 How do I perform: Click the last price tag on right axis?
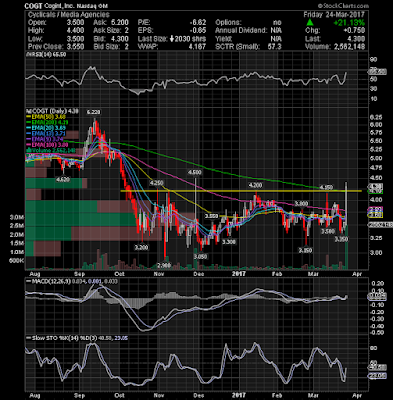[376, 186]
